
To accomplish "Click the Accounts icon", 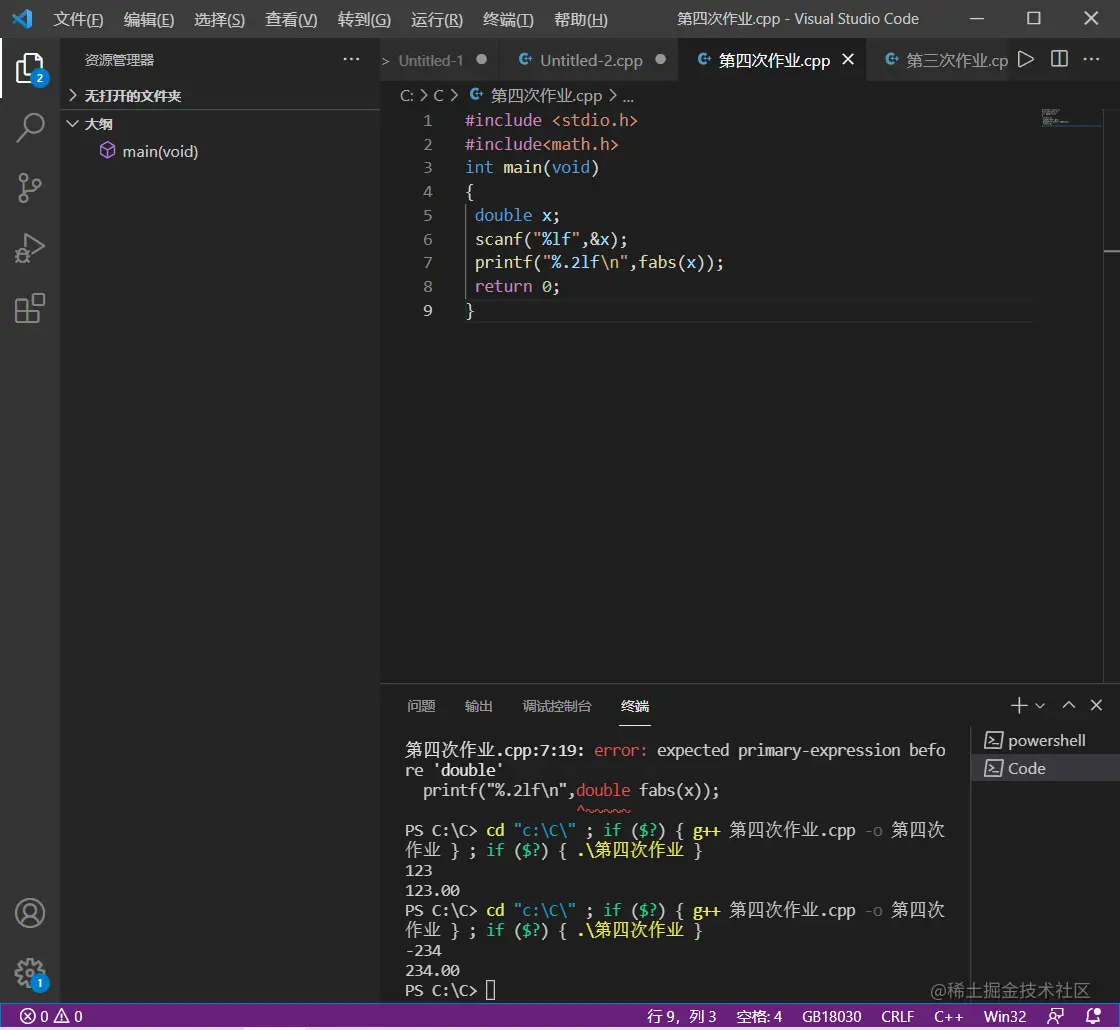I will click(30, 913).
